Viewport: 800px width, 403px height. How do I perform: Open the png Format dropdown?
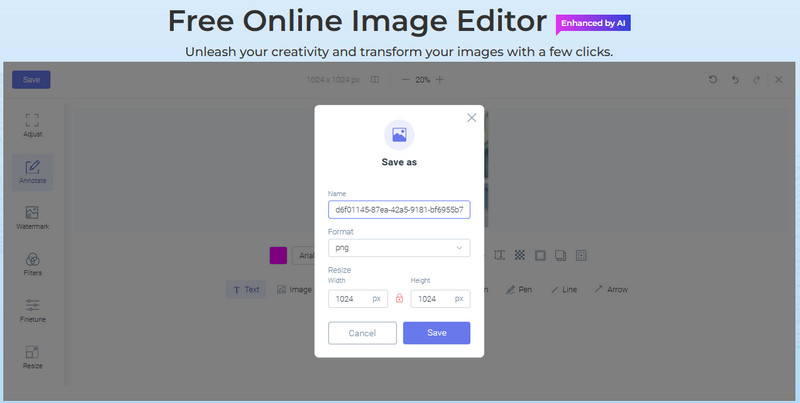coord(399,248)
